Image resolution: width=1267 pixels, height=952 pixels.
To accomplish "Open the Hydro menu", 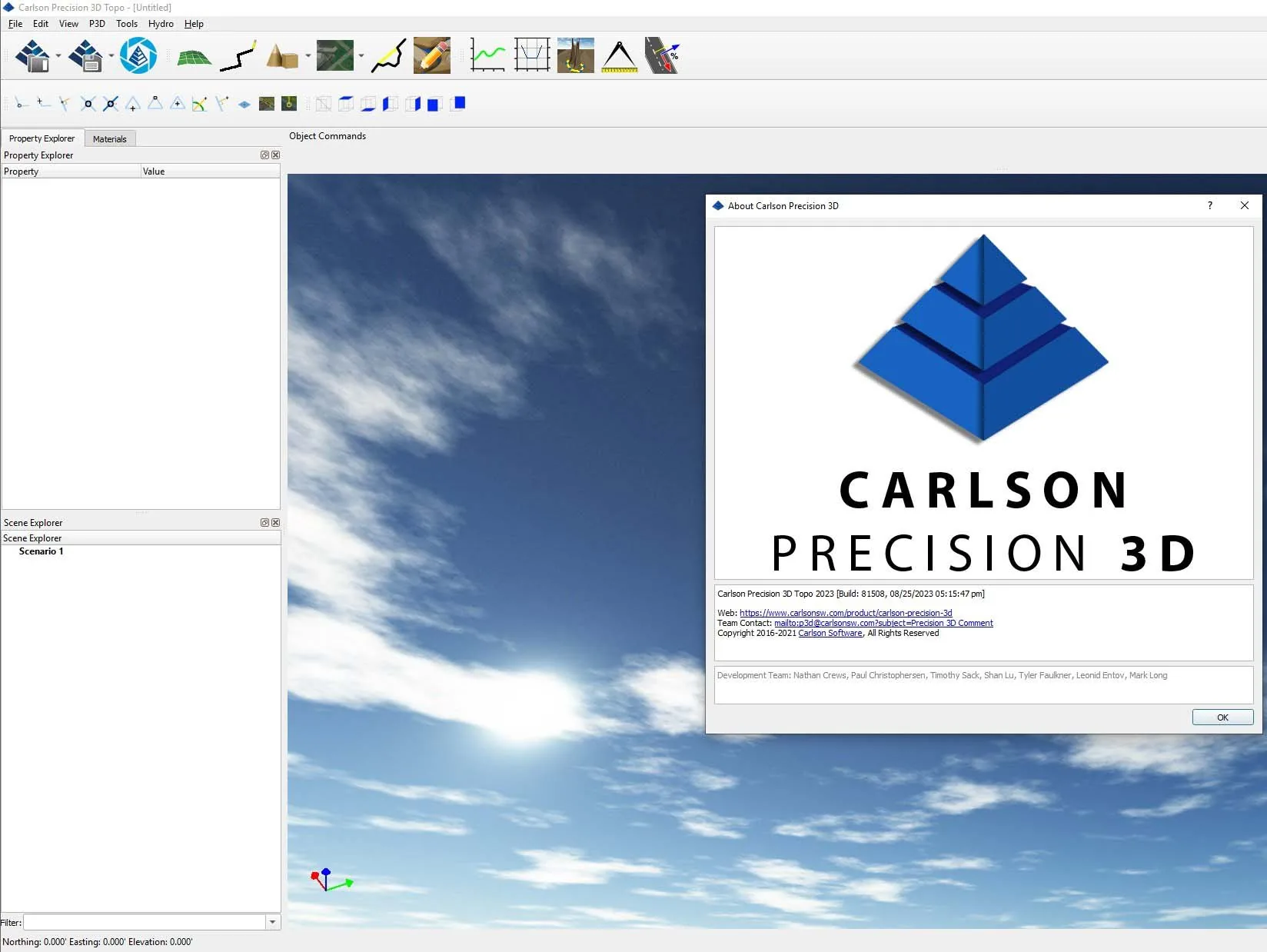I will [161, 24].
